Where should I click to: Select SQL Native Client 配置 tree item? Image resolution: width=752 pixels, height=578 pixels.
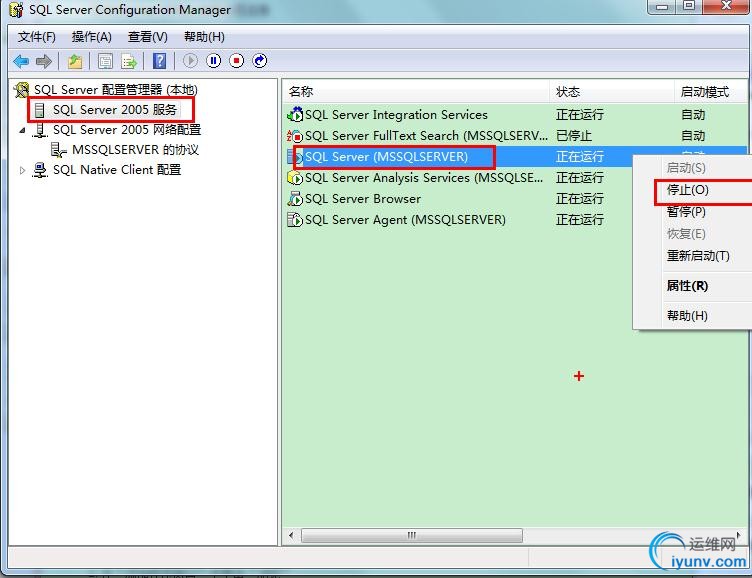pyautogui.click(x=117, y=170)
